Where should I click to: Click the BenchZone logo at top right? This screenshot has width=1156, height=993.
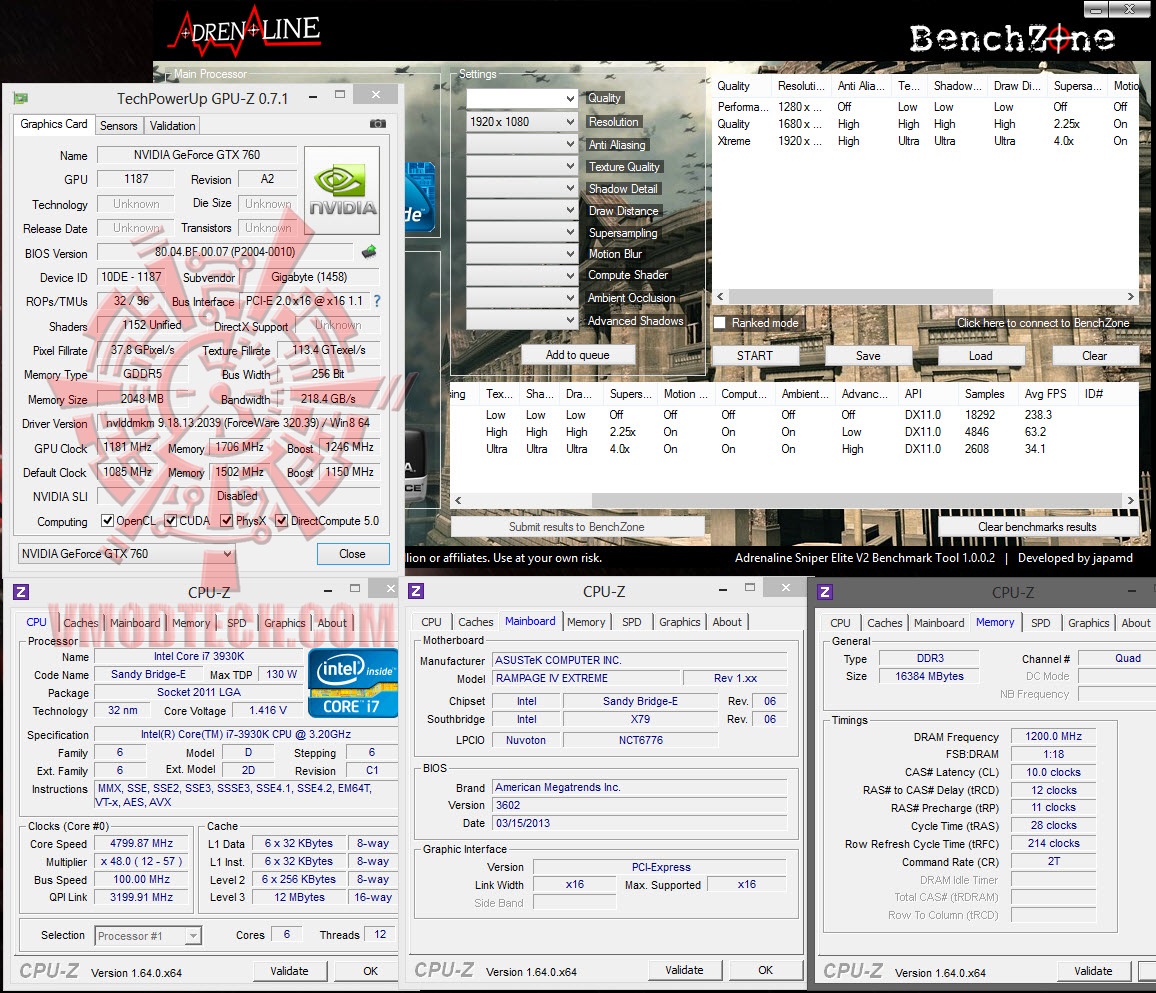pyautogui.click(x=1012, y=38)
